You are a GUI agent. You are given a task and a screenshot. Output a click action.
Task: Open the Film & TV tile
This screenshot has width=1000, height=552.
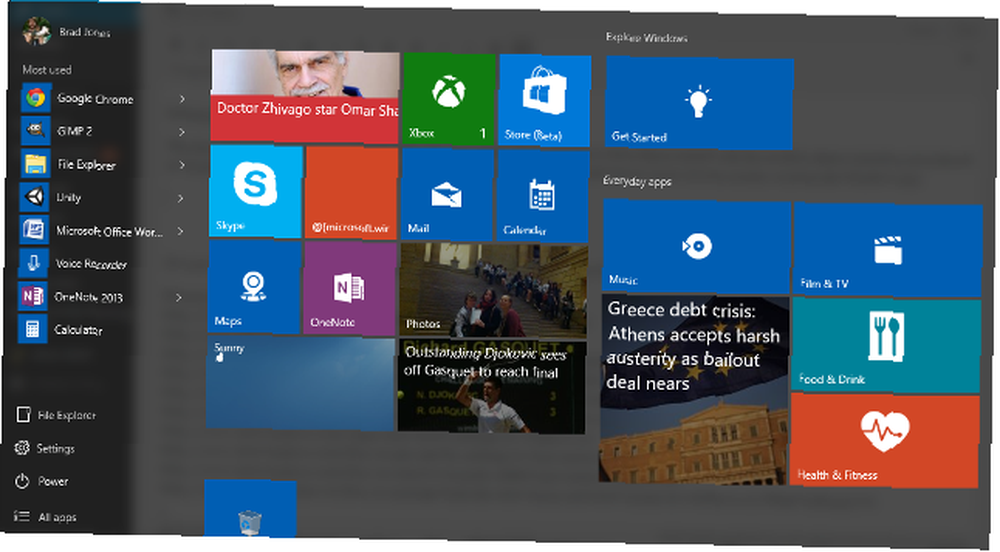pos(887,249)
